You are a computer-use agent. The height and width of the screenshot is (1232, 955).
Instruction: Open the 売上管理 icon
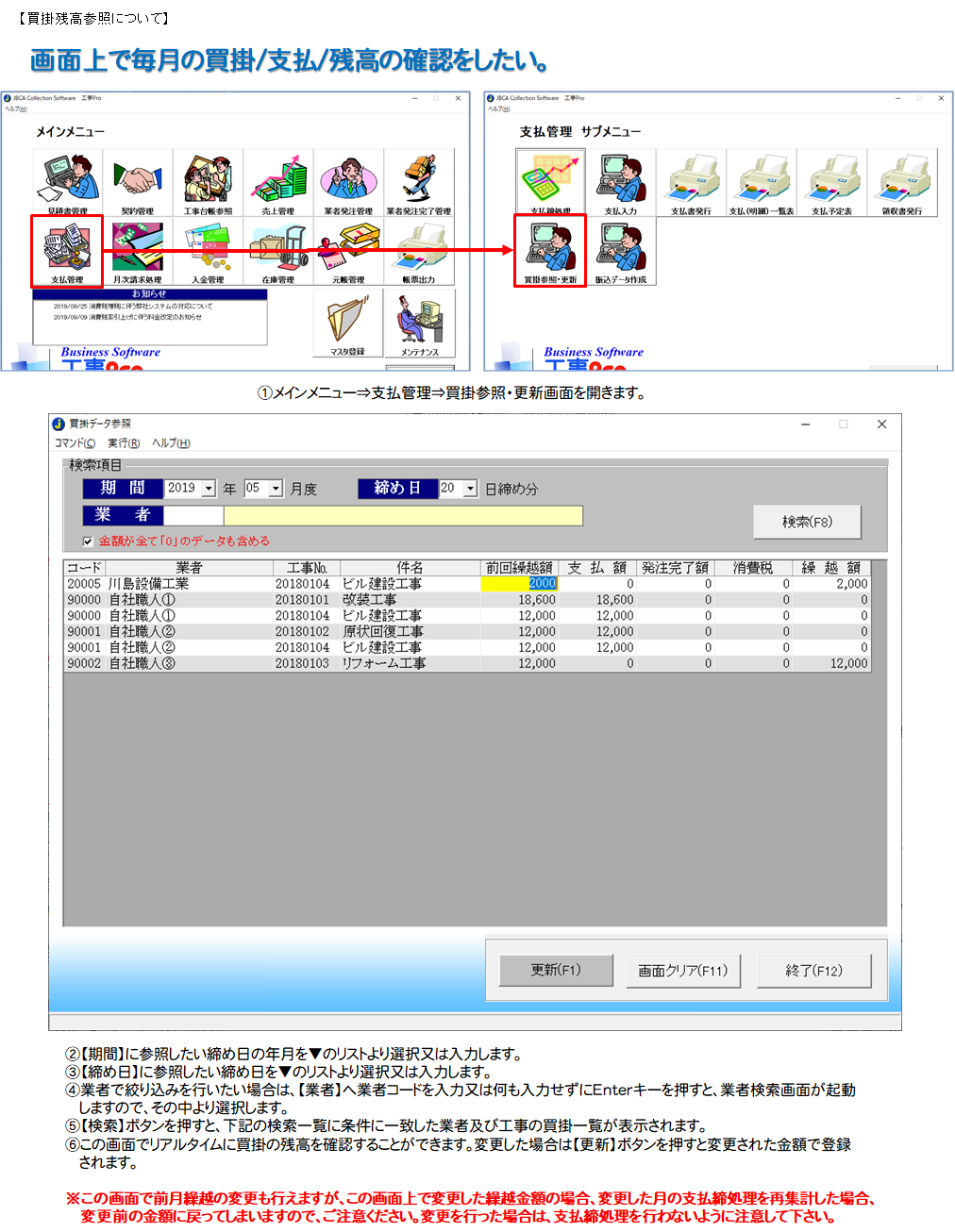click(278, 181)
